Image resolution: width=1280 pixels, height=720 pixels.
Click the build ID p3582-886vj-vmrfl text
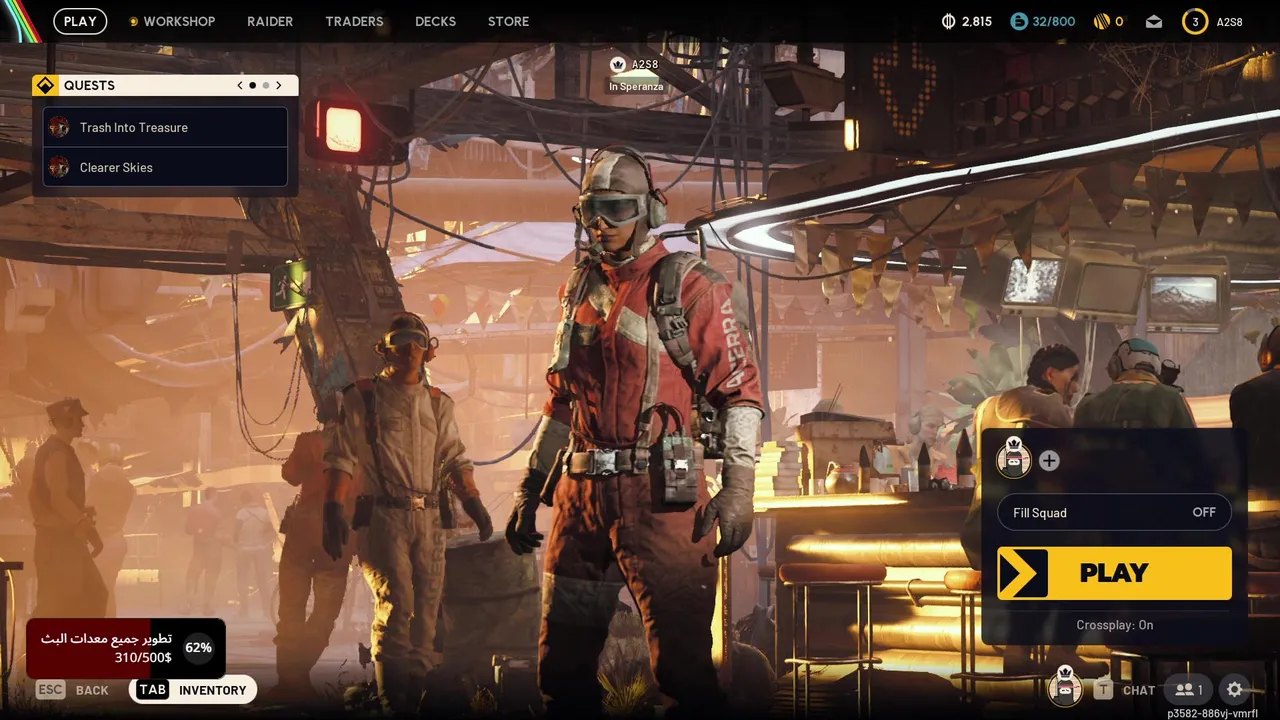pos(1212,713)
